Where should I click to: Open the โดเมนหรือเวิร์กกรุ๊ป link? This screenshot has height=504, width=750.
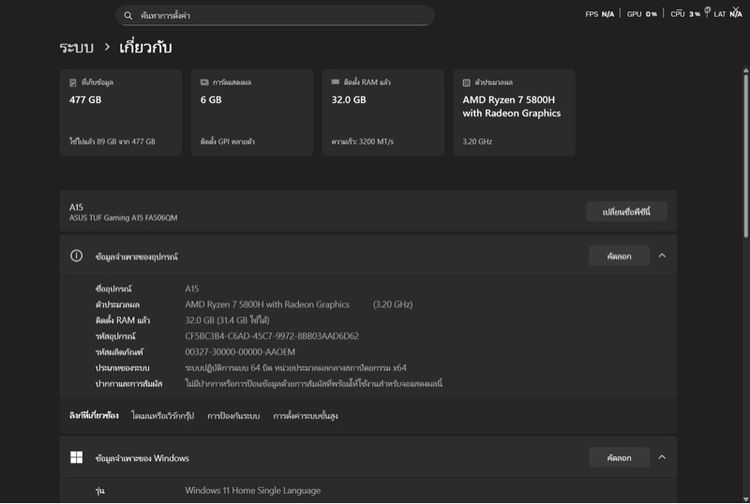click(164, 415)
